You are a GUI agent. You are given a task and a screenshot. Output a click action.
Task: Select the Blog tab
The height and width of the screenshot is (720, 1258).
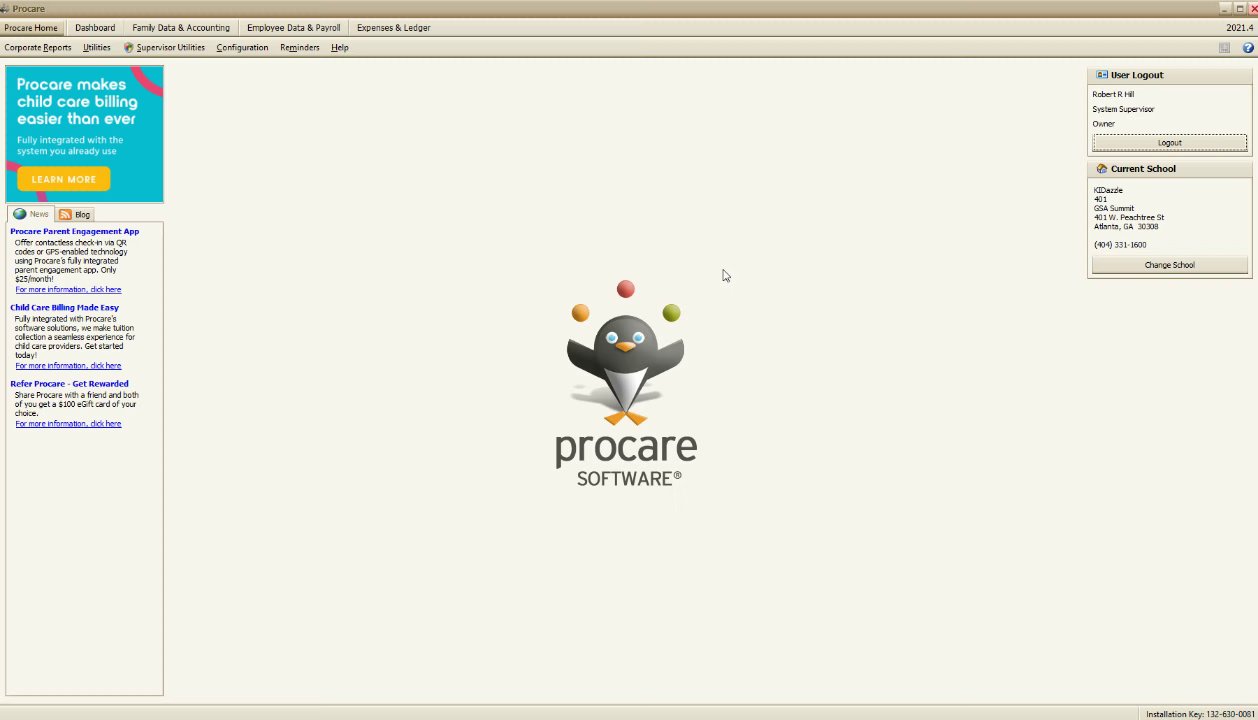click(75, 214)
